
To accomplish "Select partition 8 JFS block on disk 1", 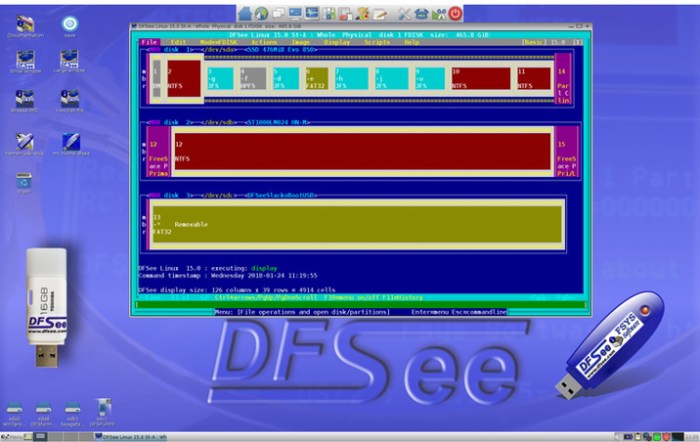I will tap(392, 79).
